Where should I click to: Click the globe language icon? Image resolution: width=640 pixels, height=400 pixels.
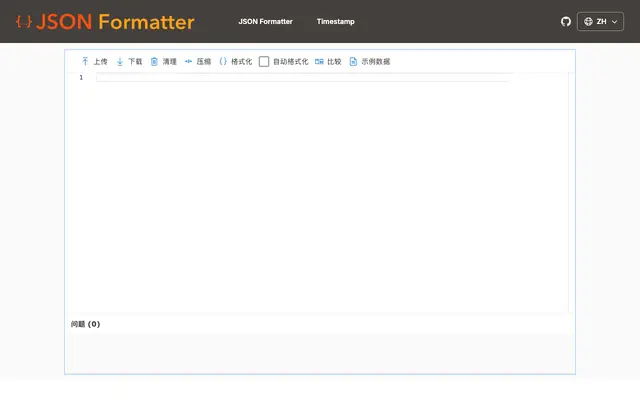click(x=588, y=22)
